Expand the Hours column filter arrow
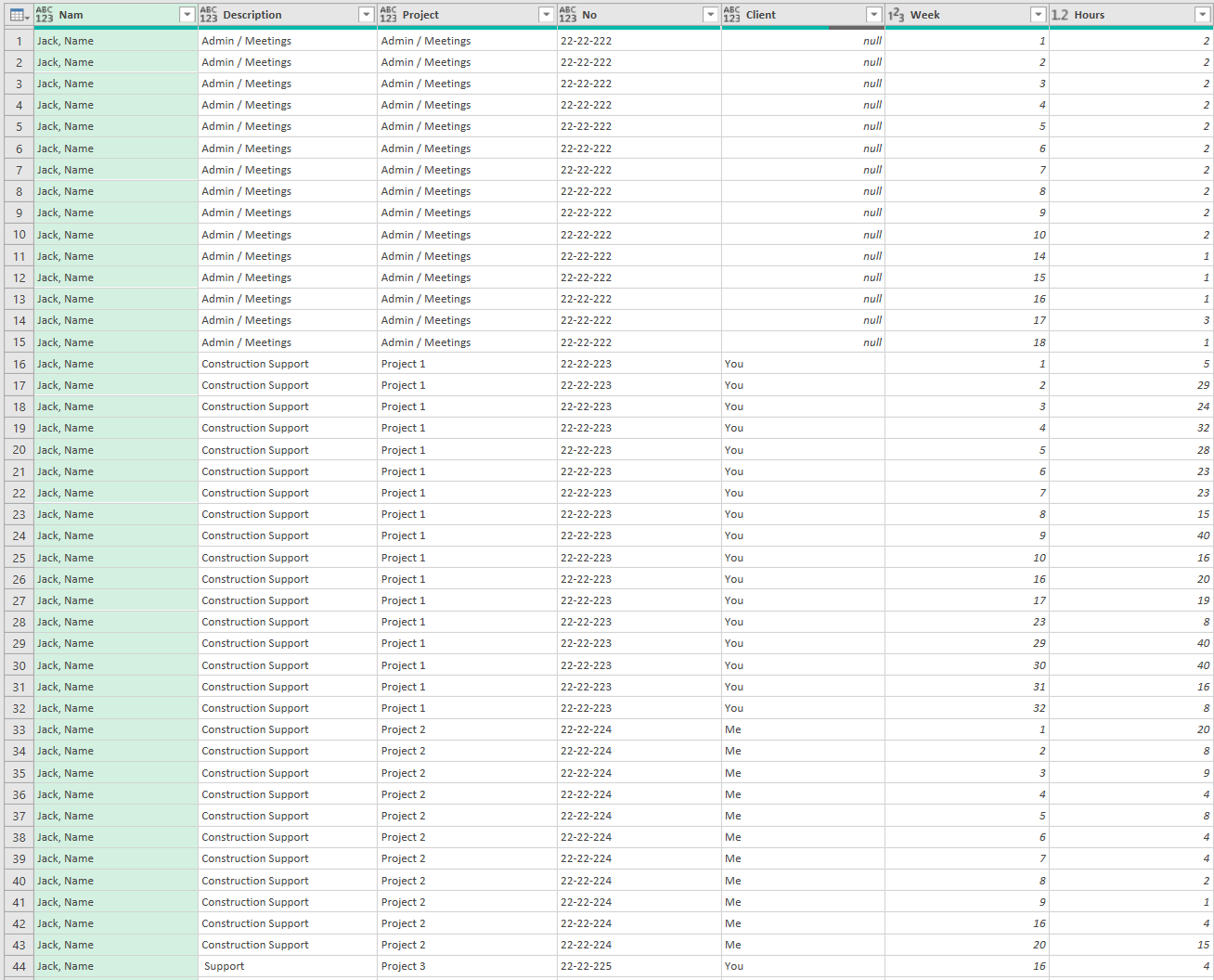The height and width of the screenshot is (980, 1214). 1202,15
